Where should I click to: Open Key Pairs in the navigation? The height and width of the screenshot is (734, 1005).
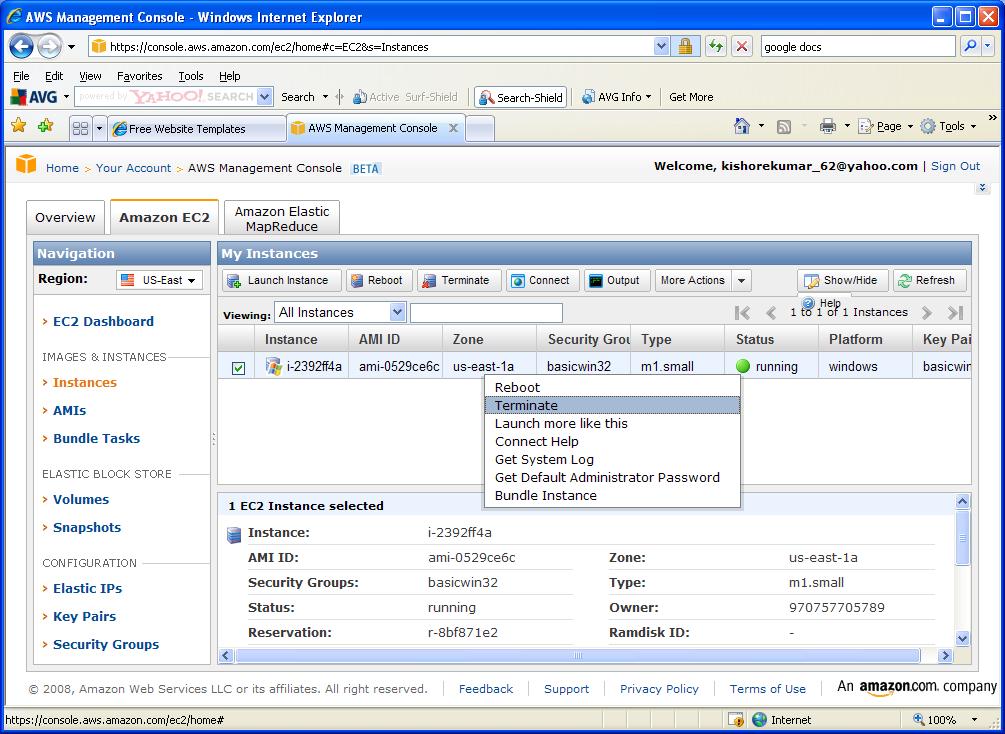pyautogui.click(x=85, y=616)
